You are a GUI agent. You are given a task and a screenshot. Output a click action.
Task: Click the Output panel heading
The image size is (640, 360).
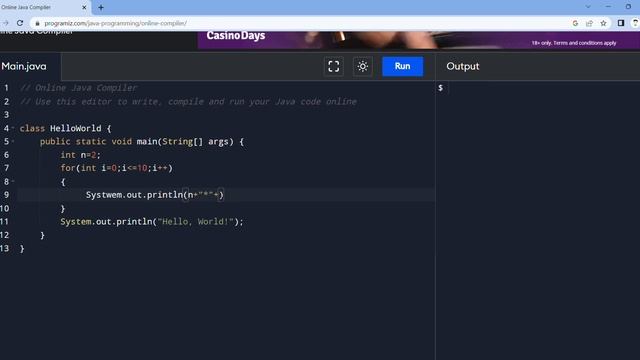point(462,66)
